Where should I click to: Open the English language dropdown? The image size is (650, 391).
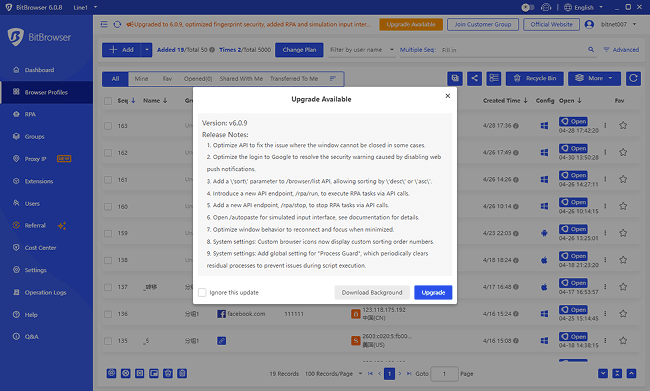[x=584, y=7]
